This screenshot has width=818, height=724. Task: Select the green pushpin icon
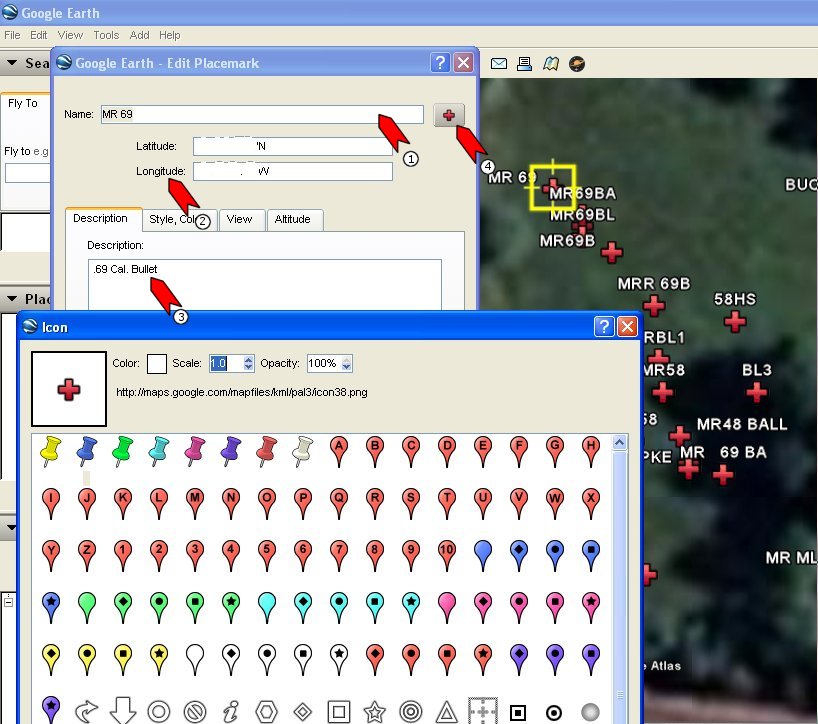click(123, 451)
